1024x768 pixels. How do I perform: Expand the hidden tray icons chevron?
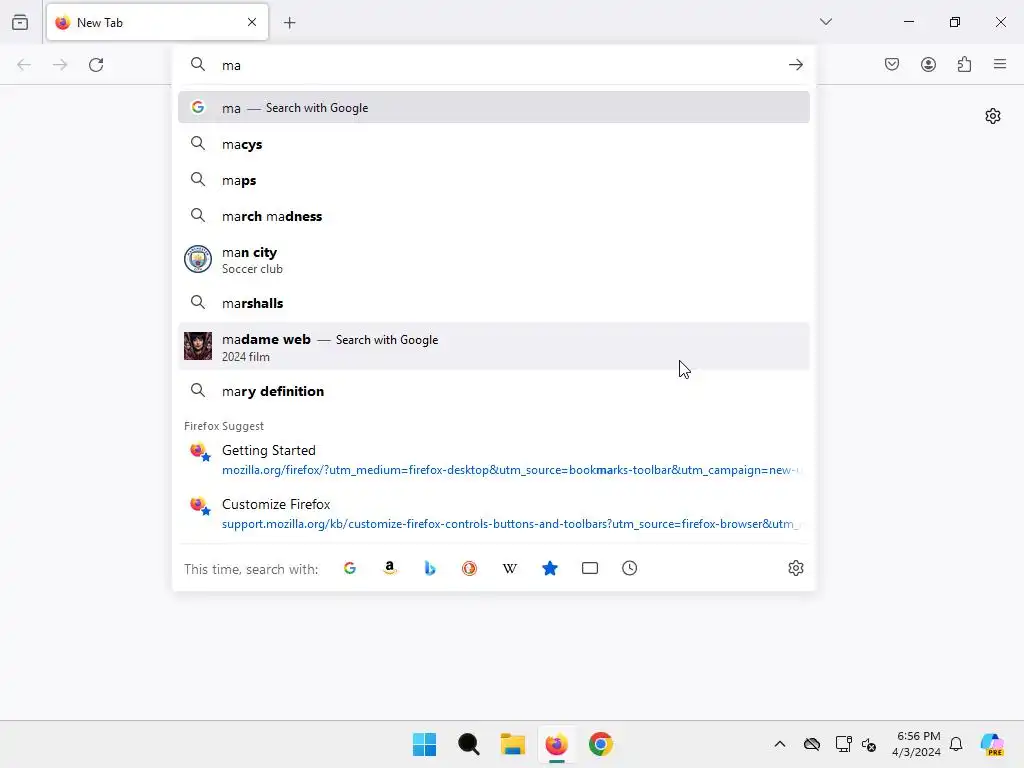pos(780,744)
